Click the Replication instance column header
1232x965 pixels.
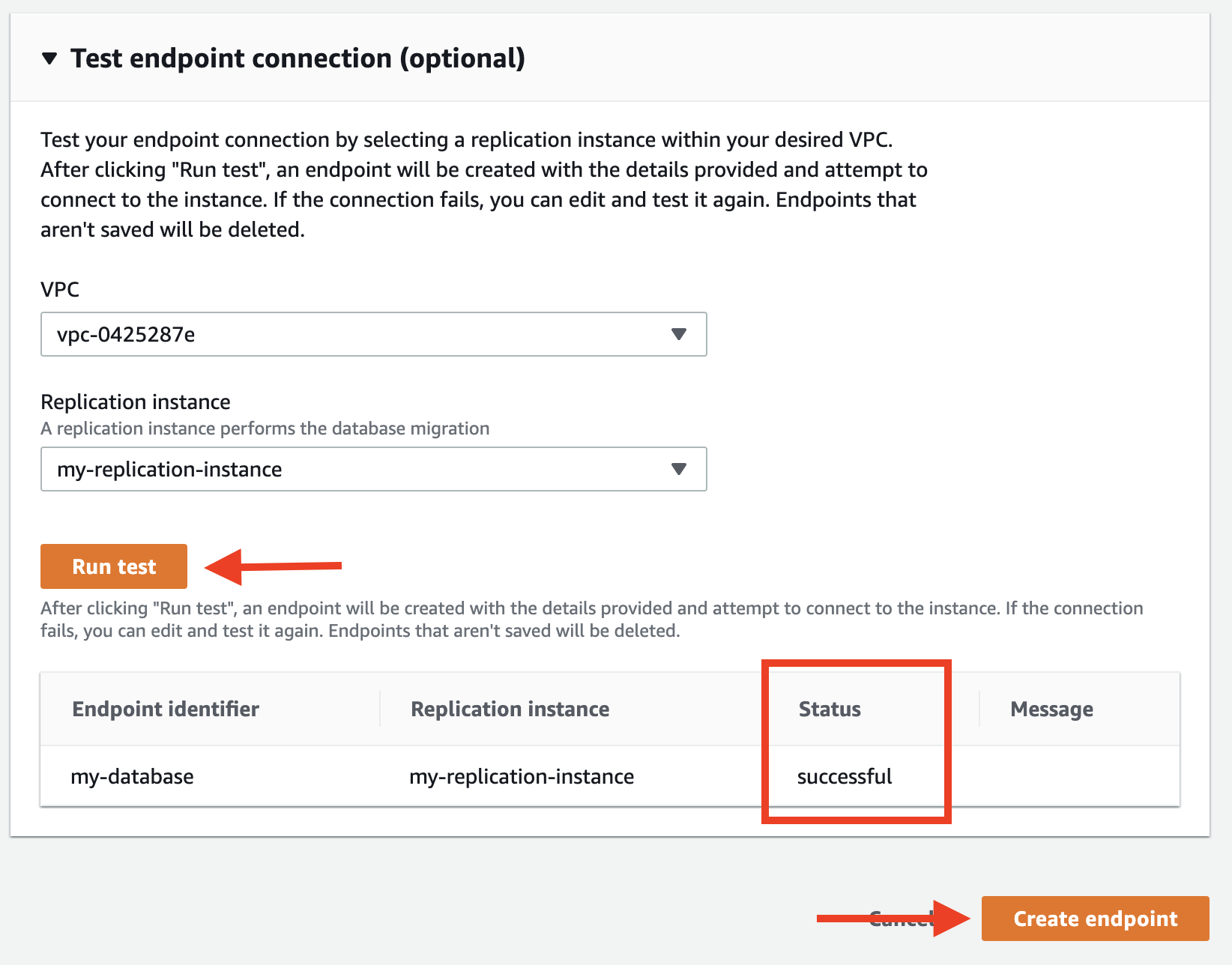point(510,709)
